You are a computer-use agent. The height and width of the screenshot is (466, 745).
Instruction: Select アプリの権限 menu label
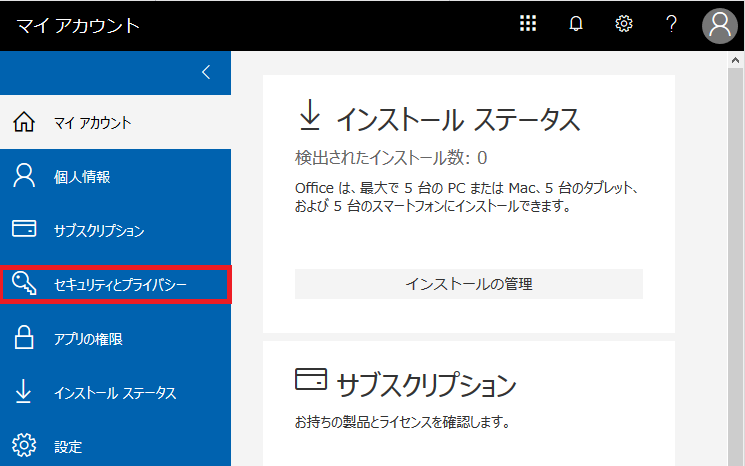[88, 339]
